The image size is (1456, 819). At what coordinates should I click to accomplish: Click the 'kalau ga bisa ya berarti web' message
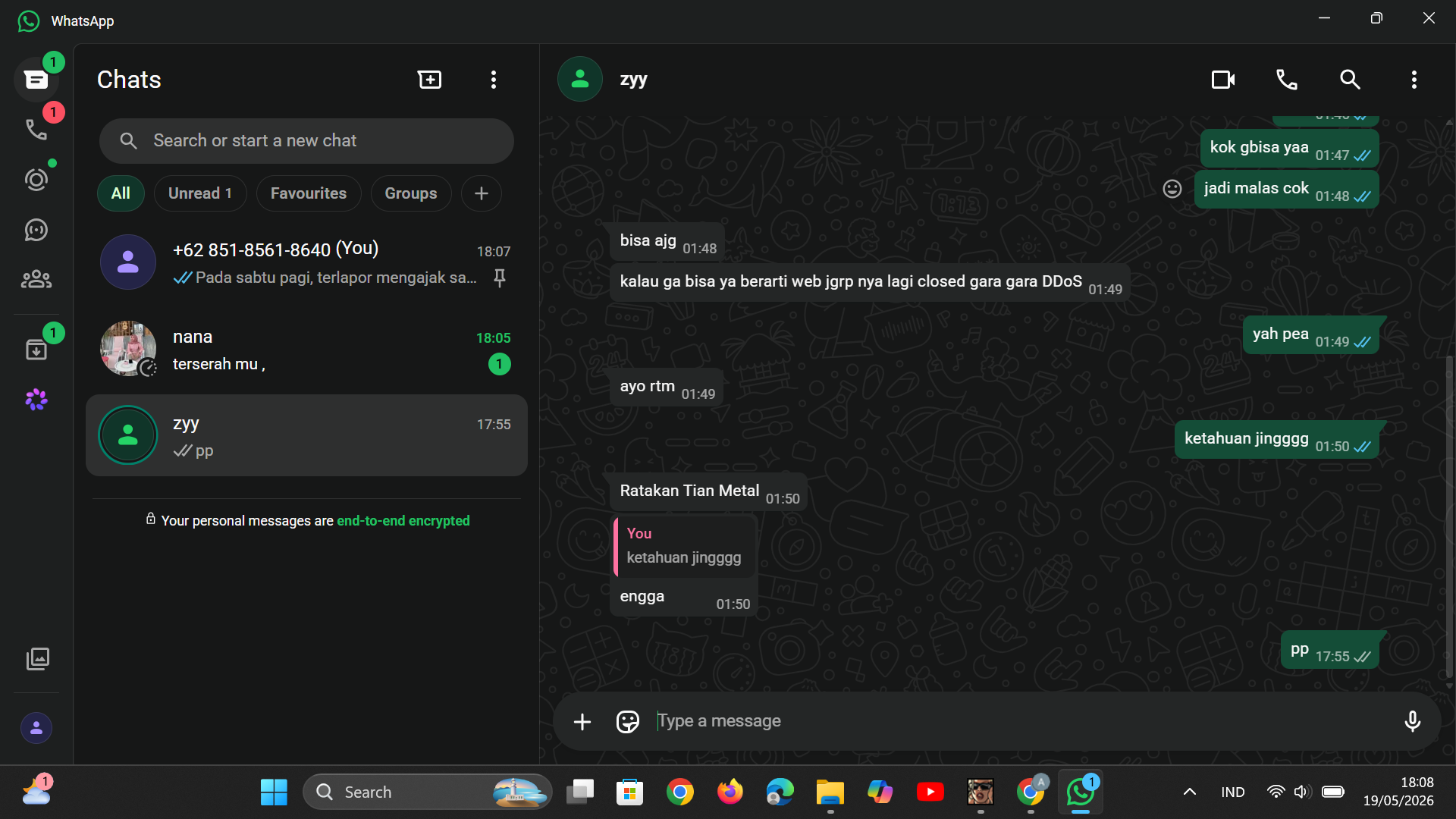tap(870, 283)
